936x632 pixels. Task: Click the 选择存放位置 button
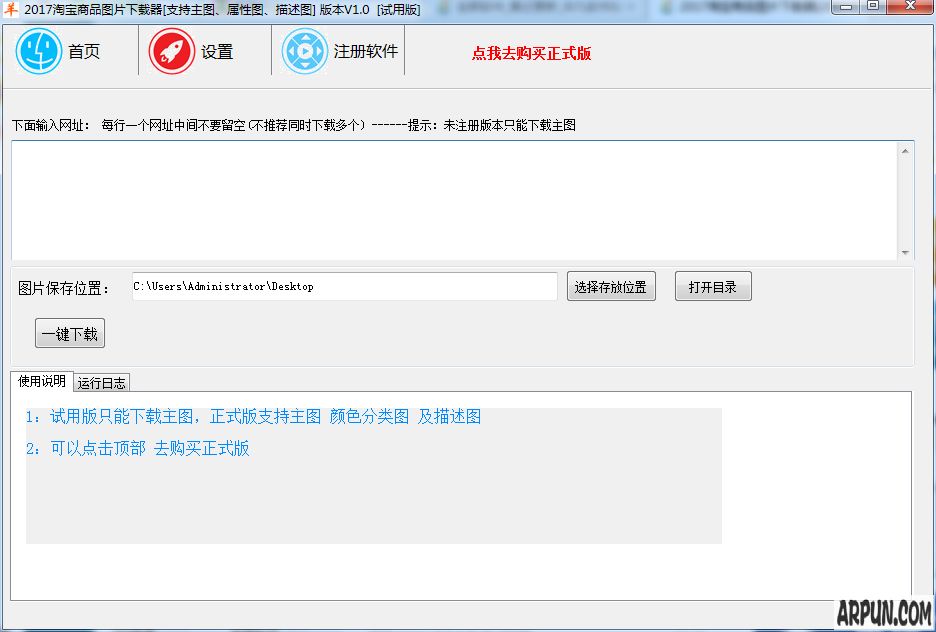[x=611, y=286]
